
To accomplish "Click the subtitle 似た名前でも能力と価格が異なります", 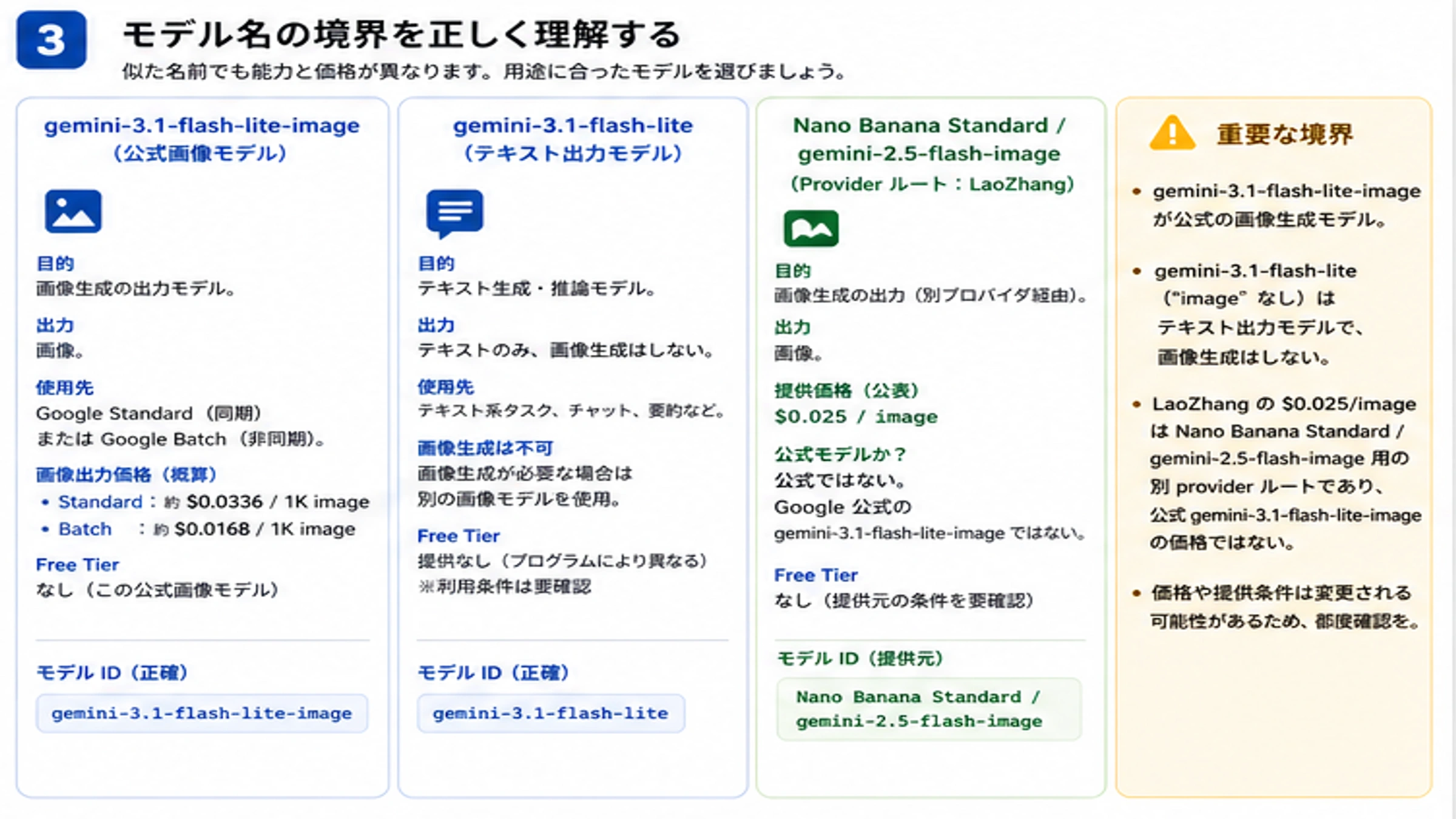I will pyautogui.click(x=484, y=72).
